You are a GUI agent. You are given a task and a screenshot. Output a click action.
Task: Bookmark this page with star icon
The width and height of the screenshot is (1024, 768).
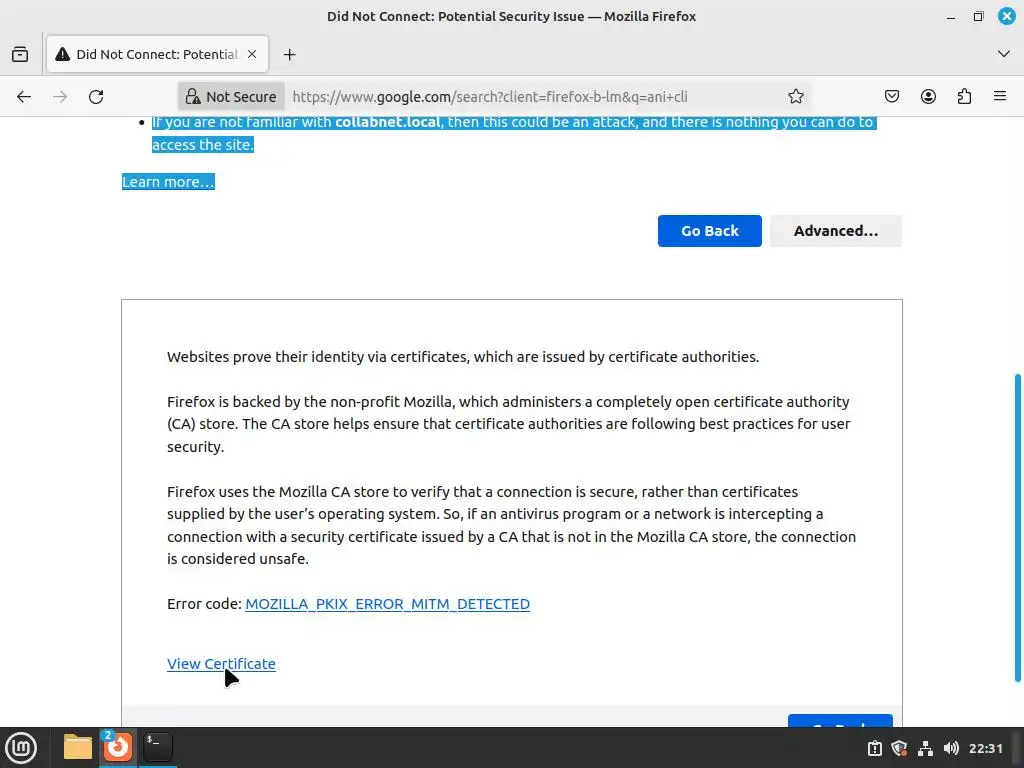pyautogui.click(x=795, y=97)
